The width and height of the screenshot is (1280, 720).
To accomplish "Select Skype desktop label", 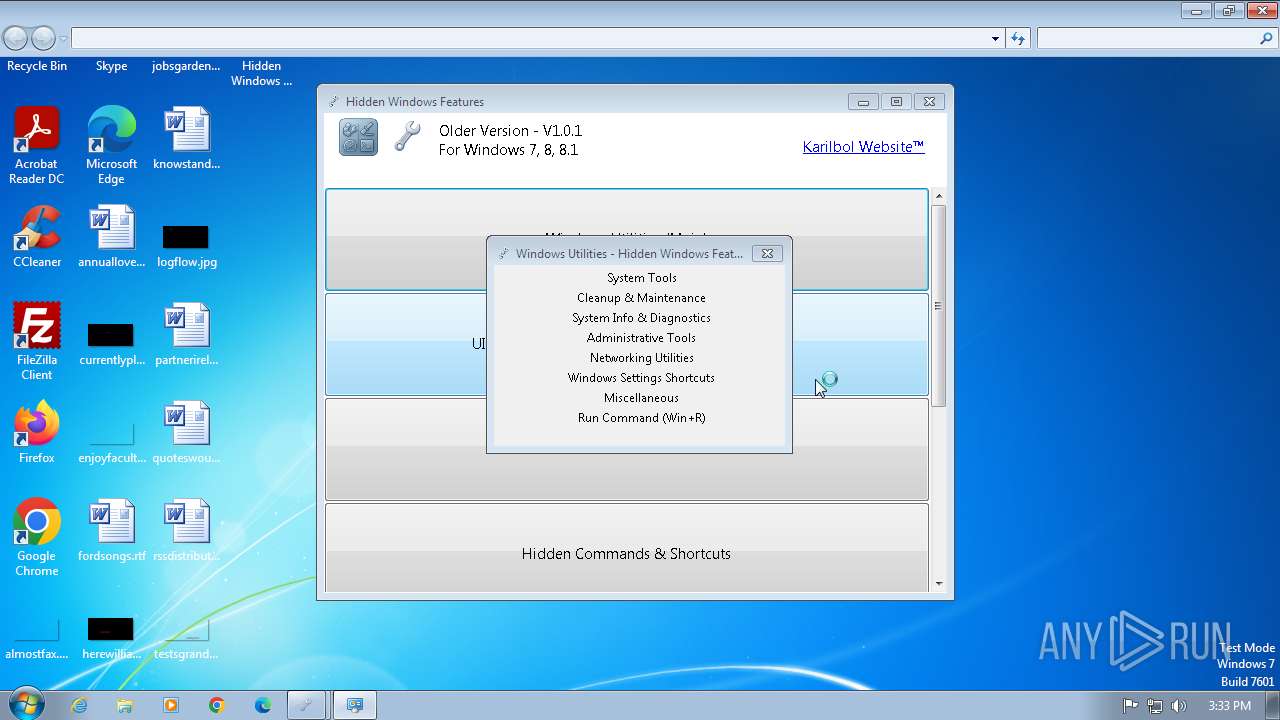I will point(111,66).
